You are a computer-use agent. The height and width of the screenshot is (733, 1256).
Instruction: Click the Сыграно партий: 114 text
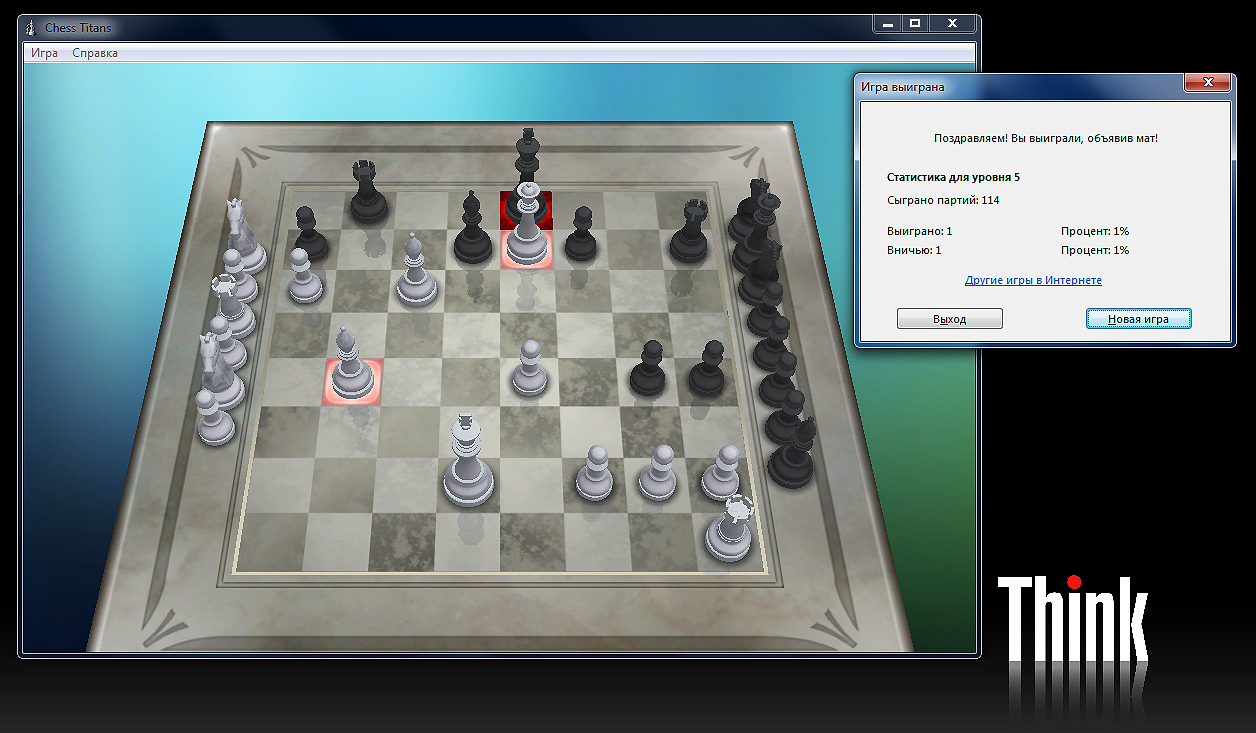click(x=943, y=200)
